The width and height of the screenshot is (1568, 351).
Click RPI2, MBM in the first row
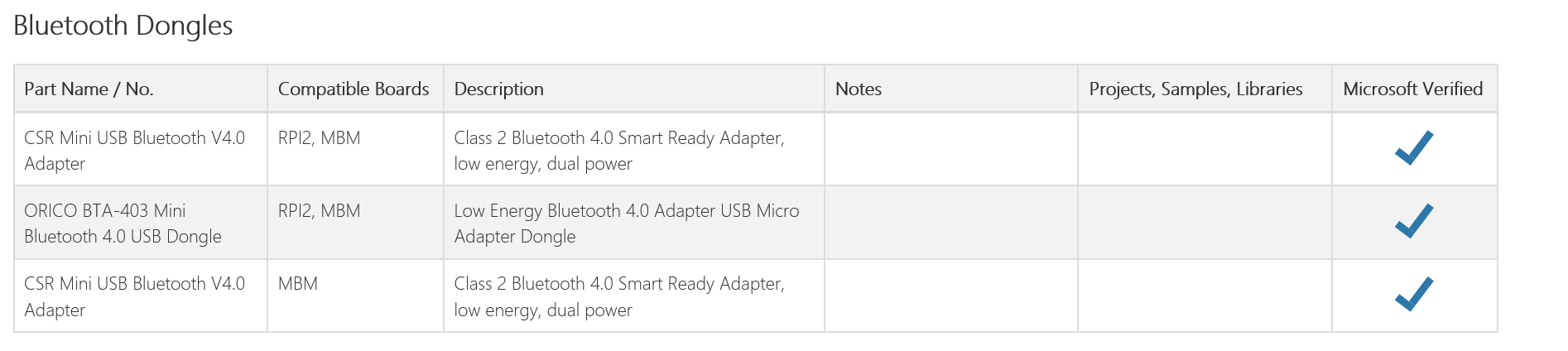click(x=320, y=138)
